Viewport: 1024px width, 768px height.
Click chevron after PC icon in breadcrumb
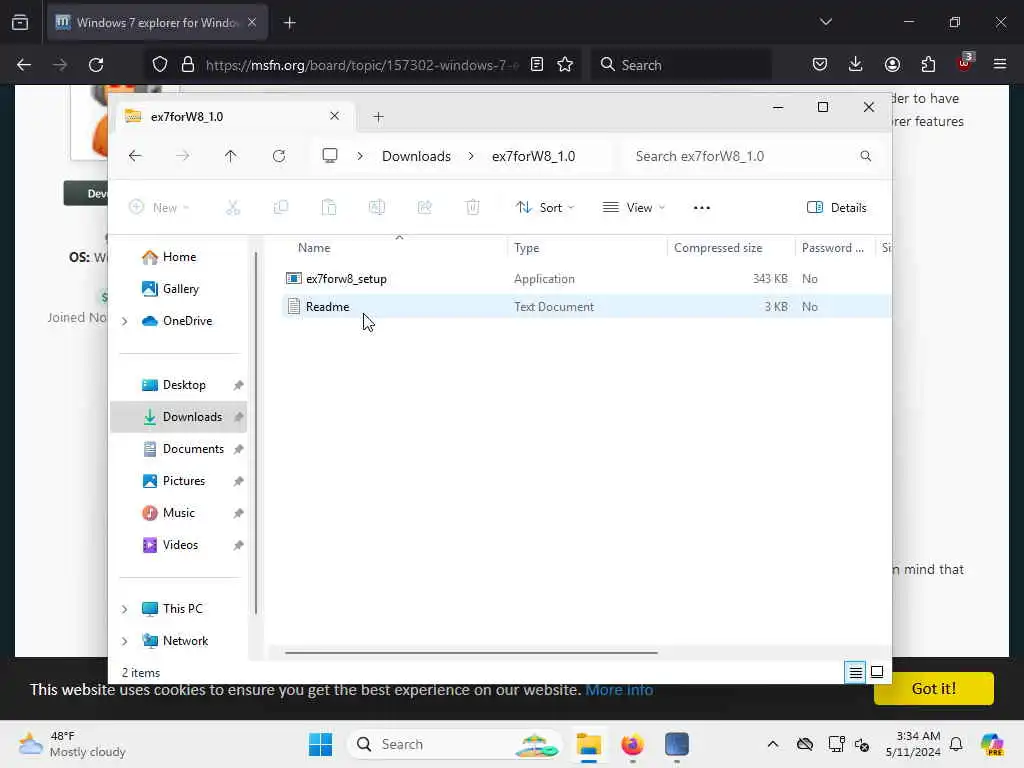(x=360, y=156)
